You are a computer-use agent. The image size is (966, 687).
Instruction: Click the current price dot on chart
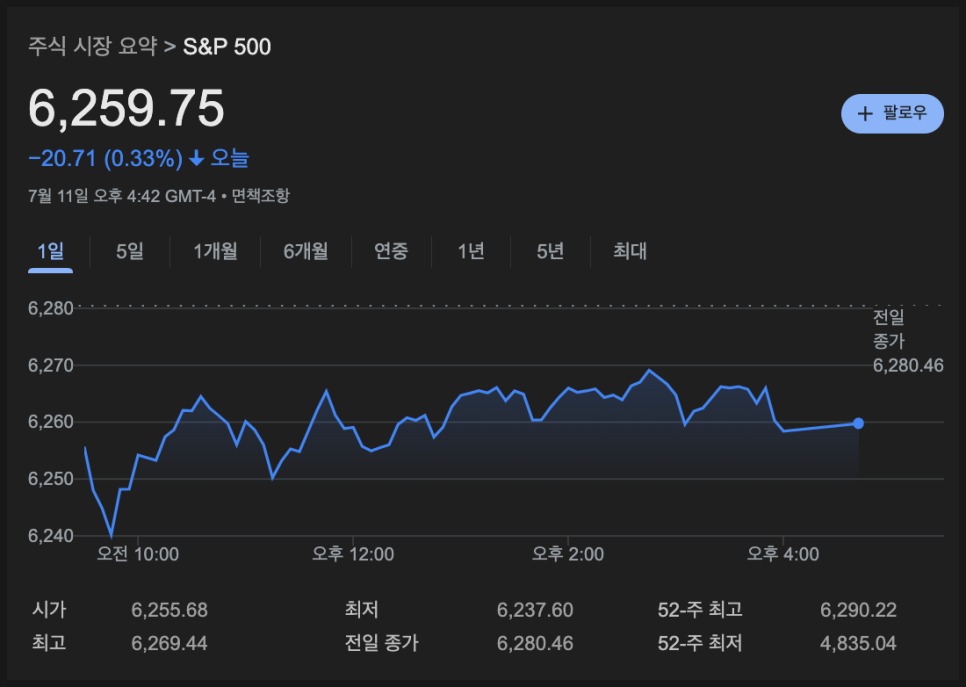click(x=858, y=423)
